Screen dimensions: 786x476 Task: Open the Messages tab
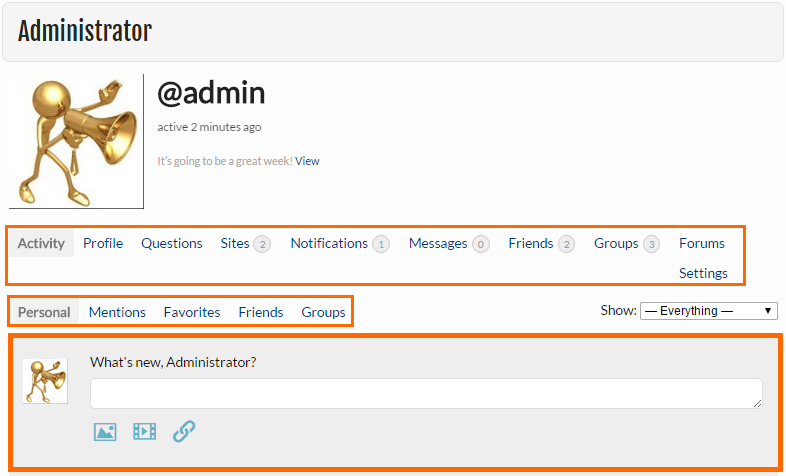449,244
